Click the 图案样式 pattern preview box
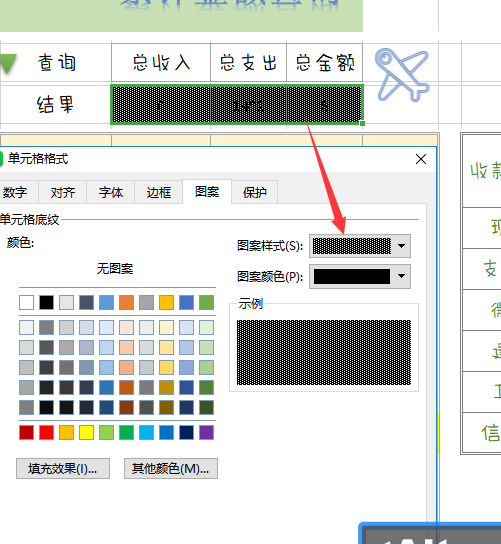The width and height of the screenshot is (501, 544). [351, 246]
